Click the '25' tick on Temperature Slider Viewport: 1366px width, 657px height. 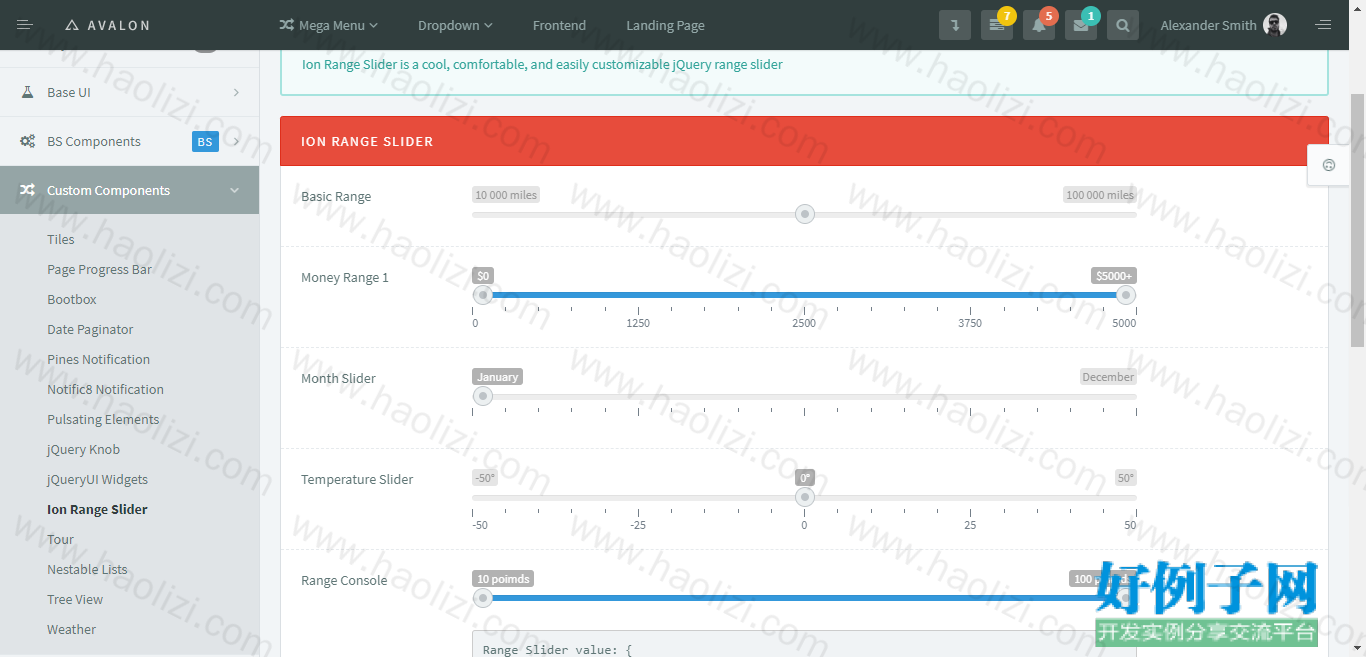(x=970, y=525)
